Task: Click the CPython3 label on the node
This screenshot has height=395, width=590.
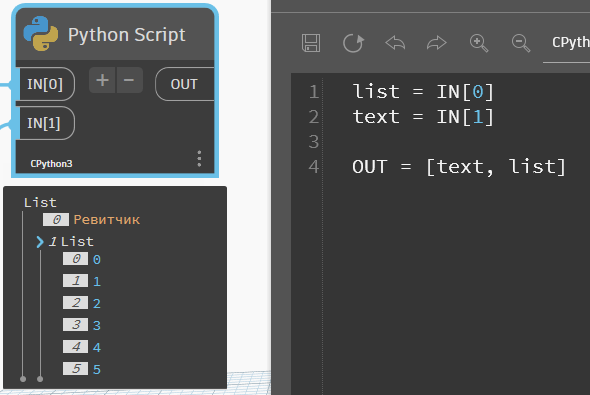Action: point(51,164)
